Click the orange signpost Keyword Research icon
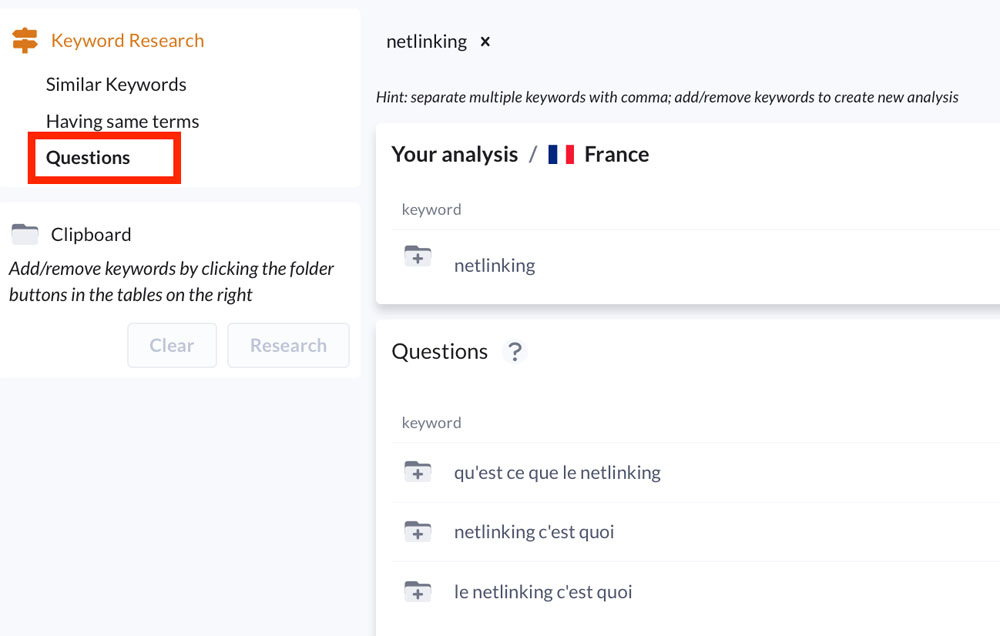The image size is (1000, 636). tap(25, 40)
